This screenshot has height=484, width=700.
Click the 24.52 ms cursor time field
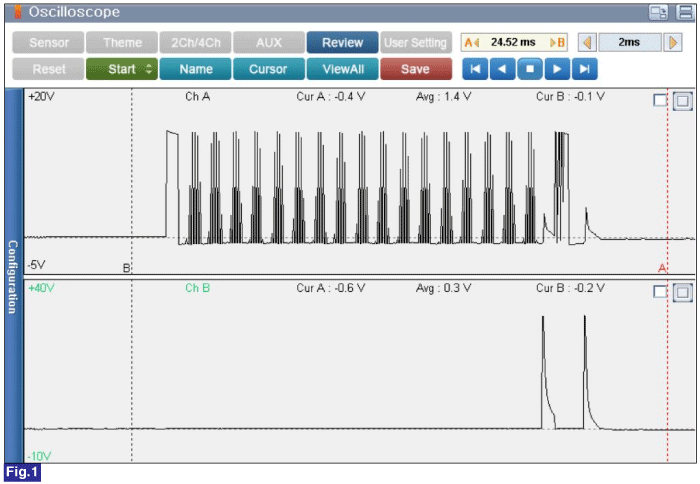point(513,42)
